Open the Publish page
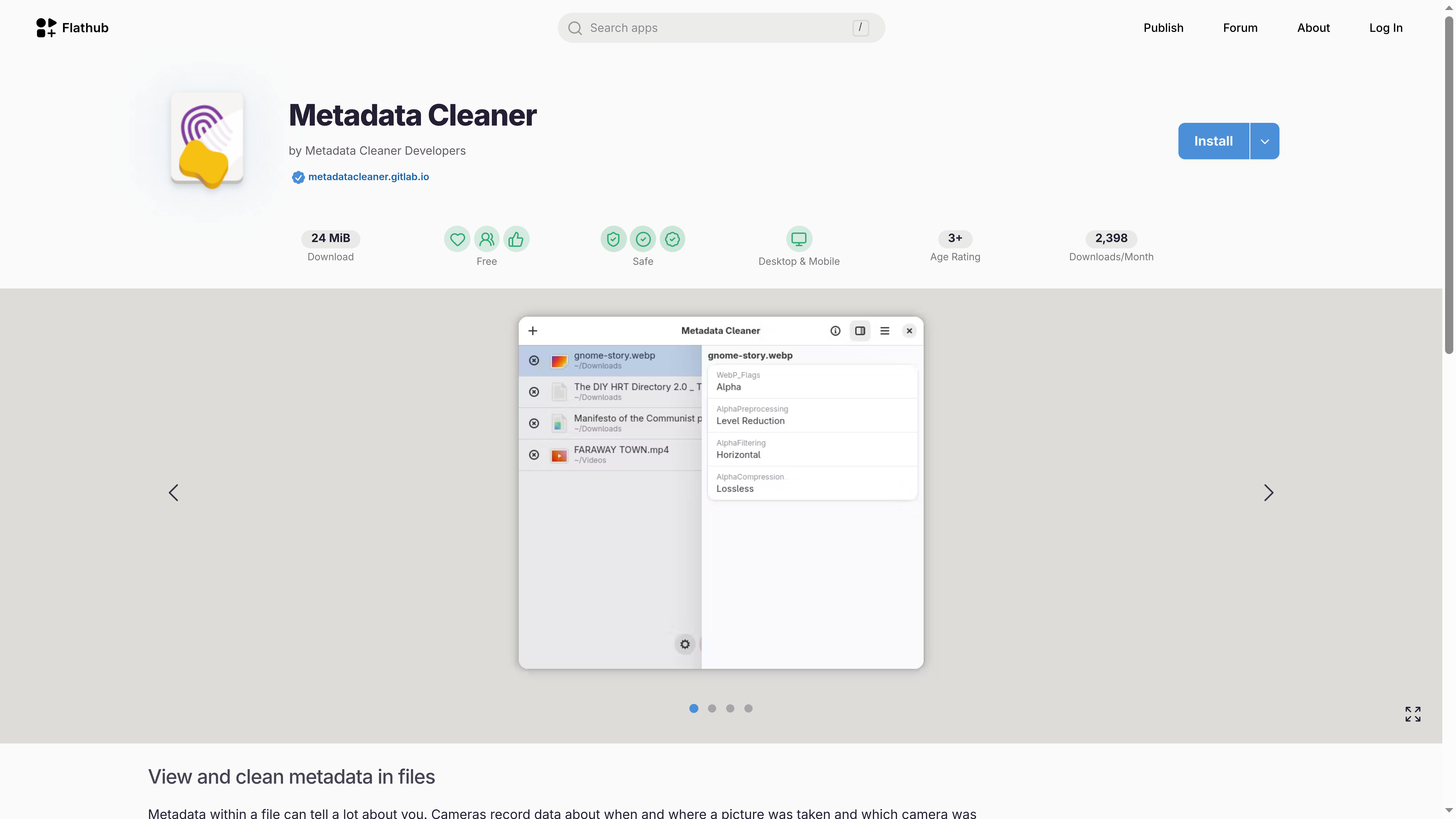The image size is (1456, 819). [x=1163, y=28]
